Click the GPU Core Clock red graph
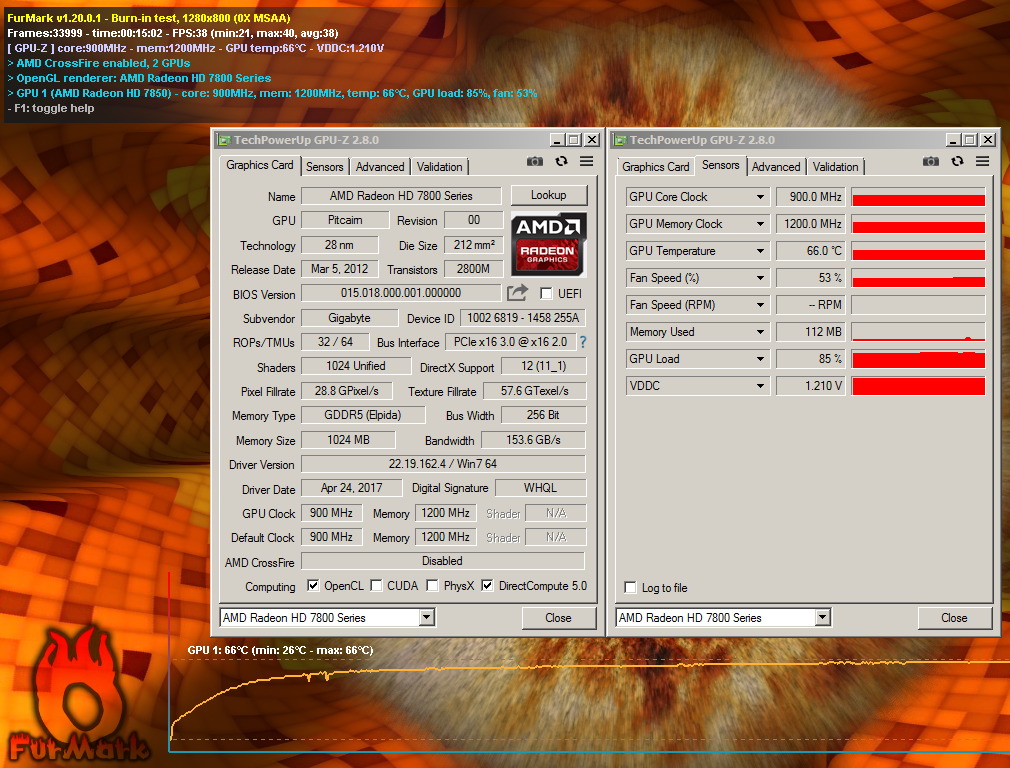Image resolution: width=1010 pixels, height=768 pixels. point(919,197)
